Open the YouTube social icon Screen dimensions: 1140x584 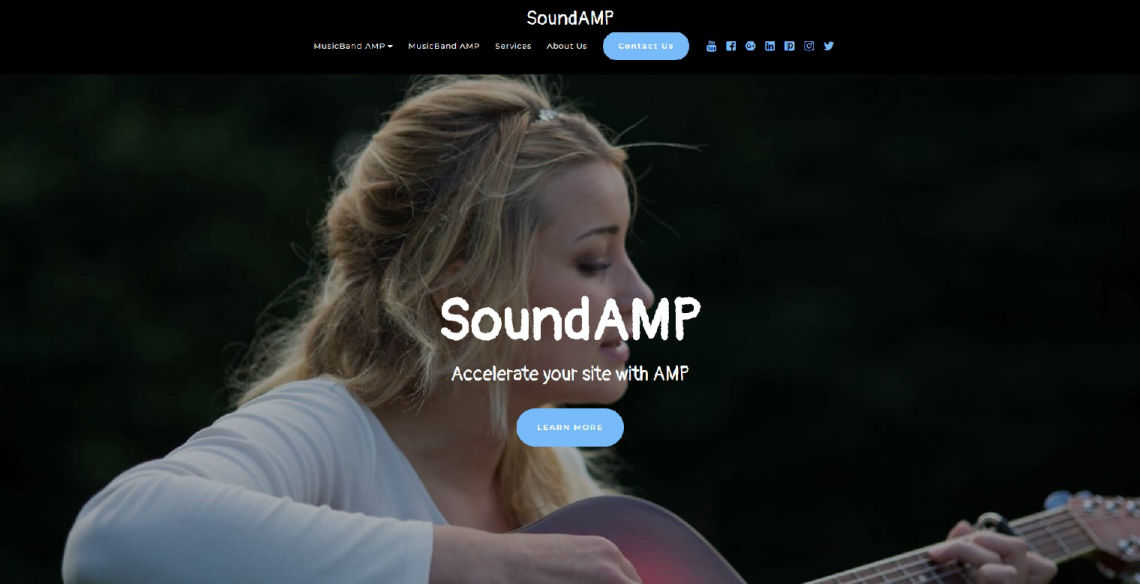711,46
